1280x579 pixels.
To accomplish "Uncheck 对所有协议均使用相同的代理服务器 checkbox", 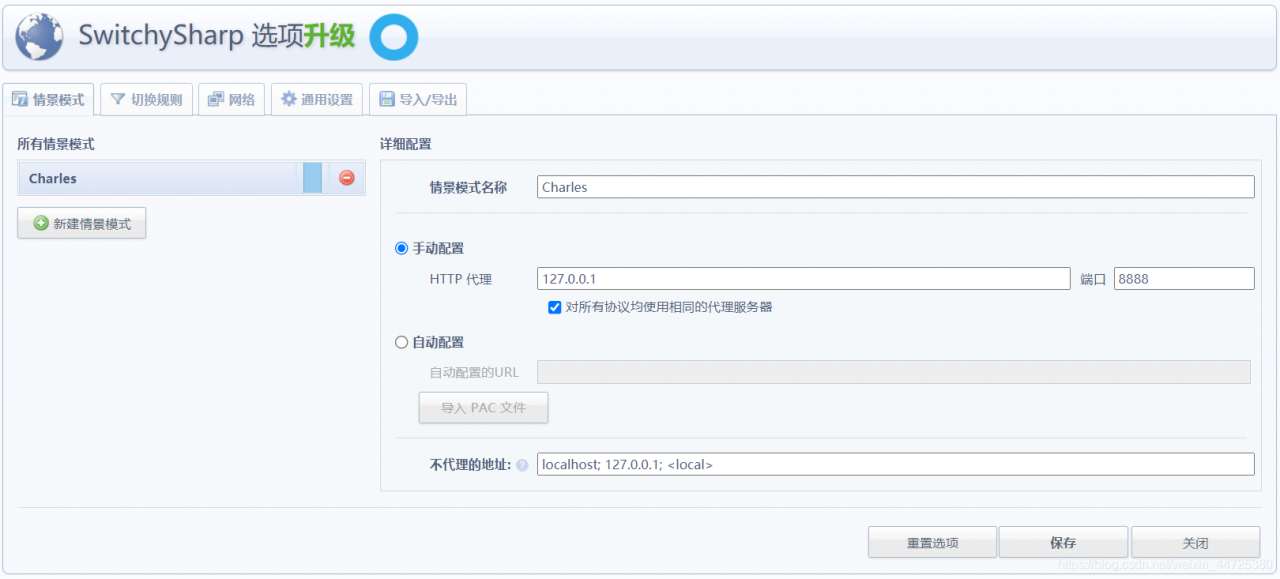I will (554, 307).
